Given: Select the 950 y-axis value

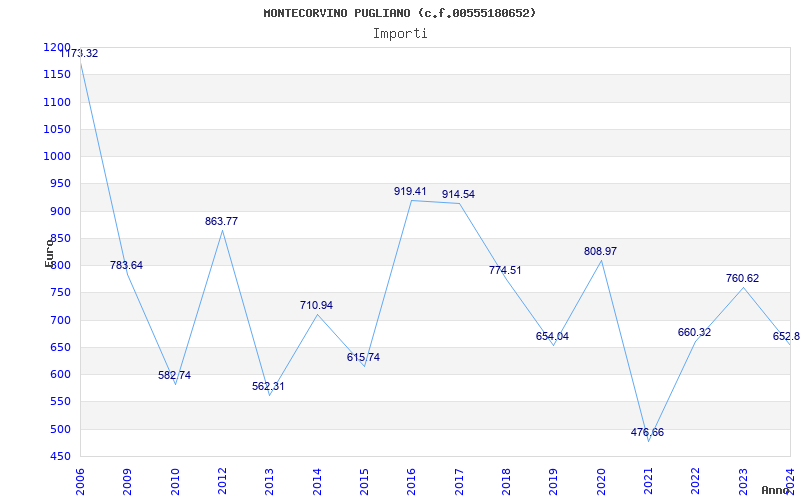Looking at the screenshot, I should 60,184.
